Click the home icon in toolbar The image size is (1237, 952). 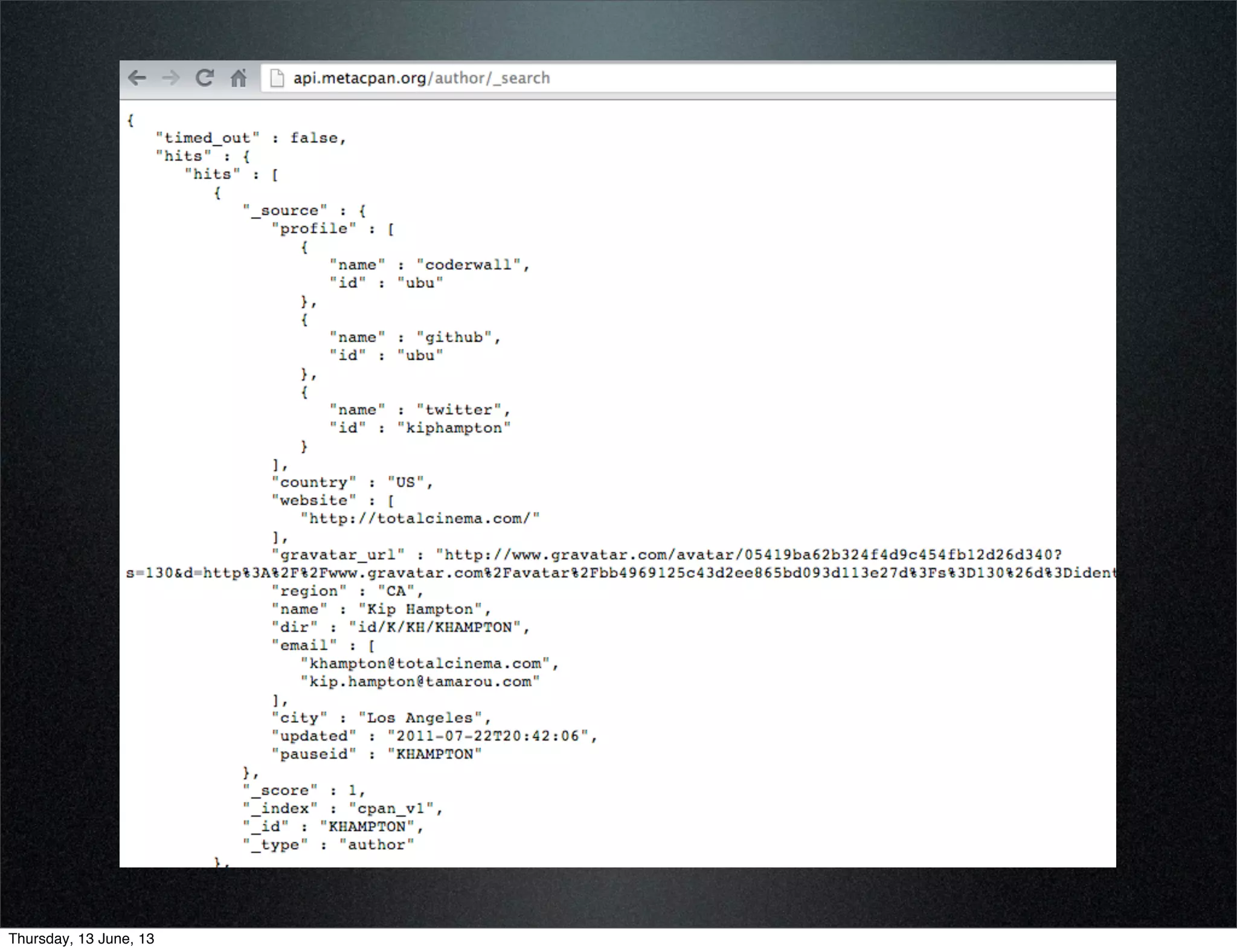click(239, 78)
